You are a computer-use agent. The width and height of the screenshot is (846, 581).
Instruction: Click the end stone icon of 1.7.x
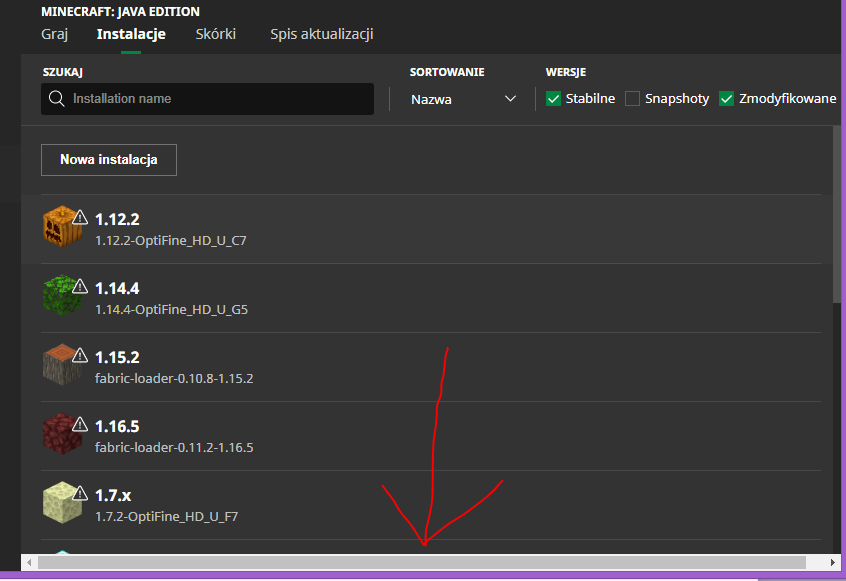62,502
